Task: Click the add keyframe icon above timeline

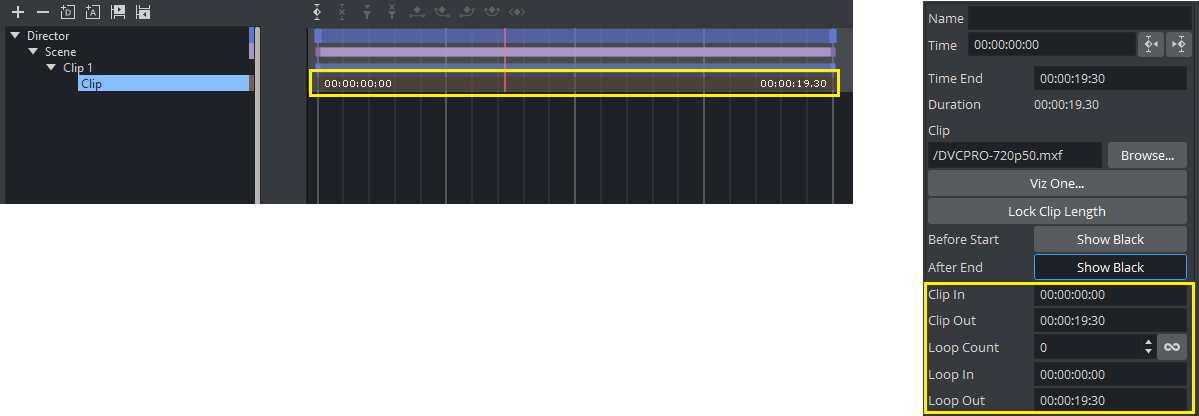Action: [317, 13]
